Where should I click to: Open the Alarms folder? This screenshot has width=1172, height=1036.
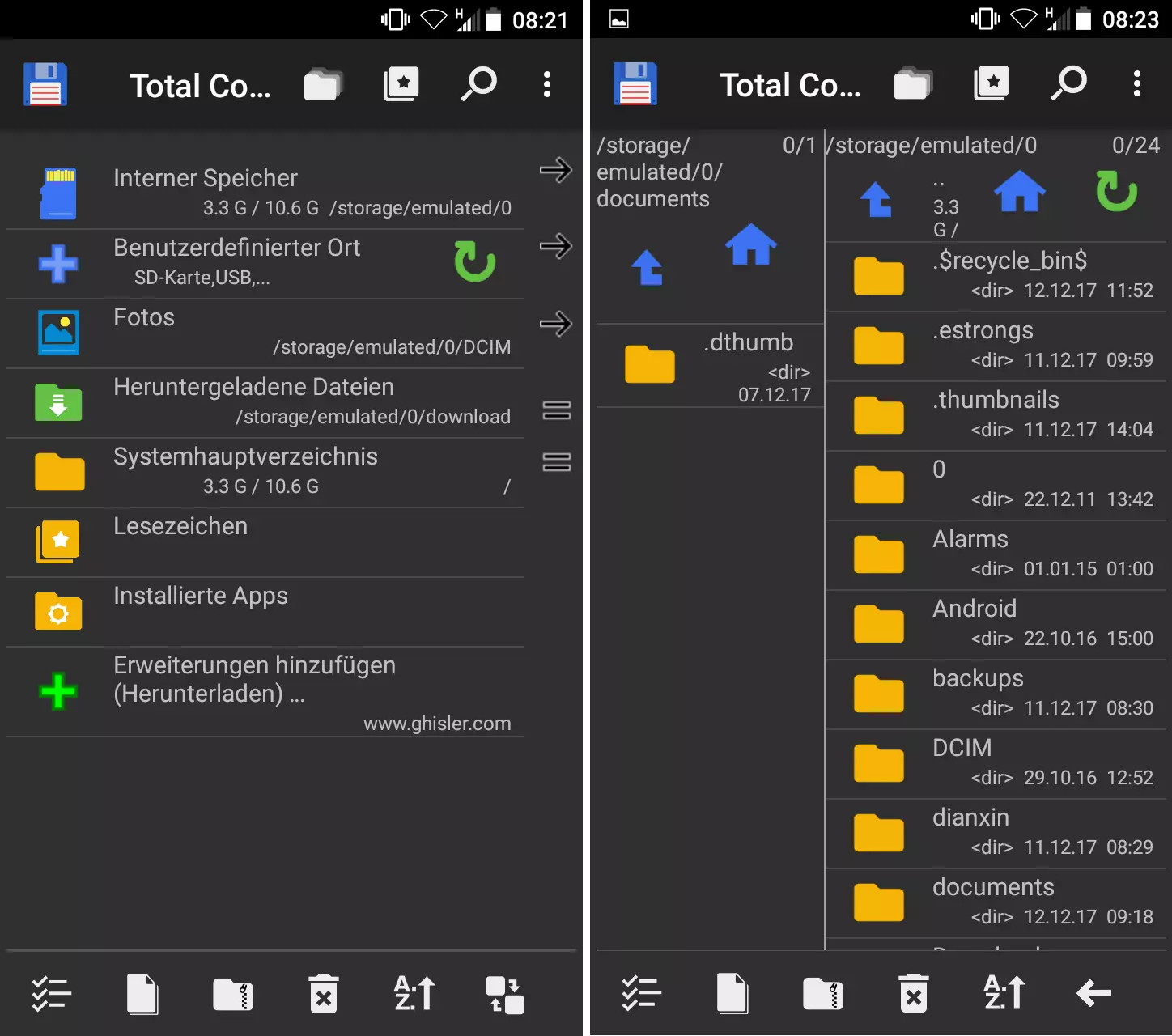click(996, 555)
